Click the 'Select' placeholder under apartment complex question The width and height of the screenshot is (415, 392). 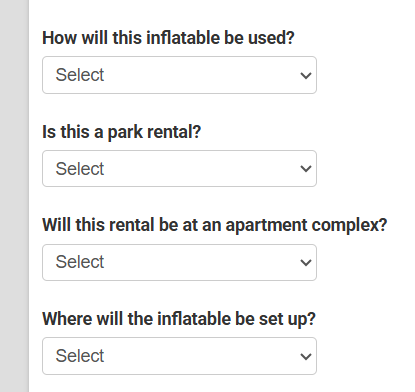coord(80,262)
